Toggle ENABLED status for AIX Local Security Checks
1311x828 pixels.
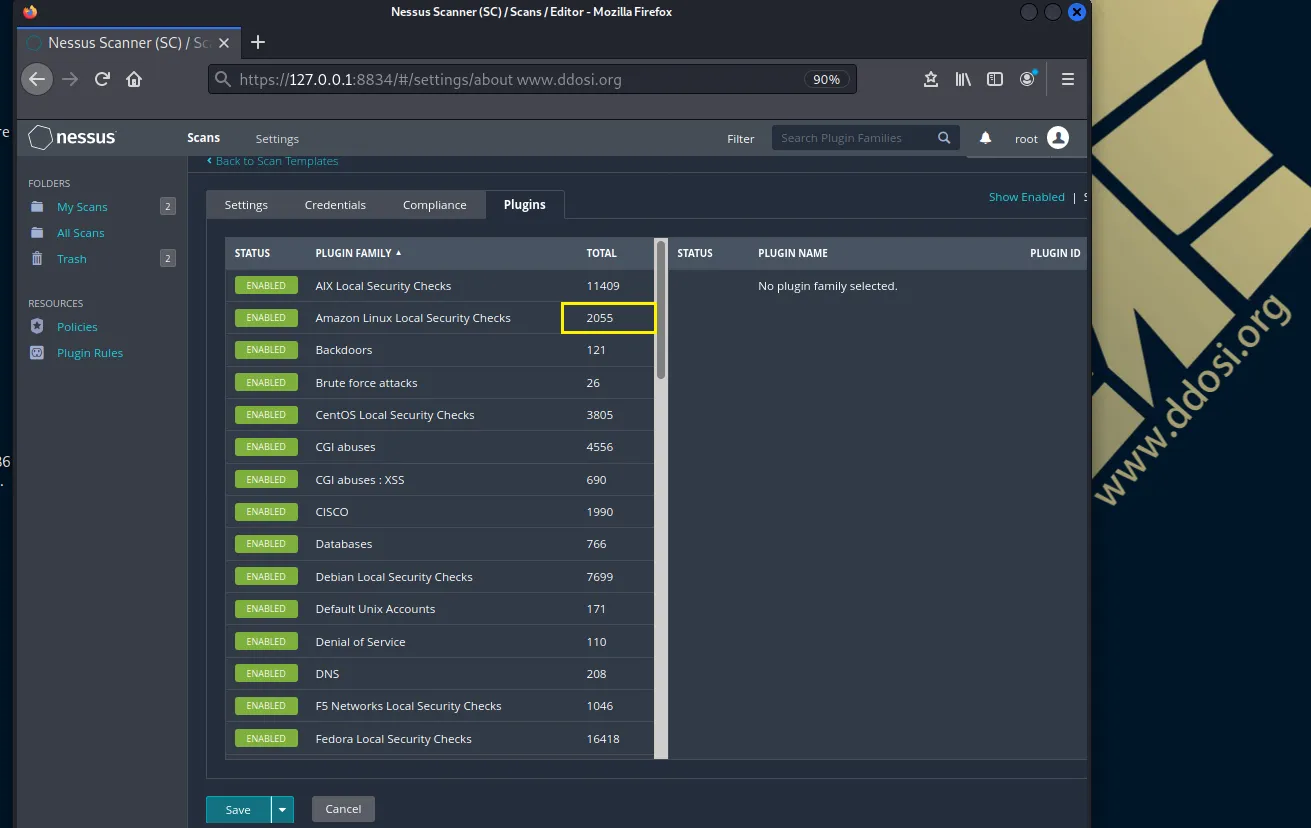tap(266, 286)
